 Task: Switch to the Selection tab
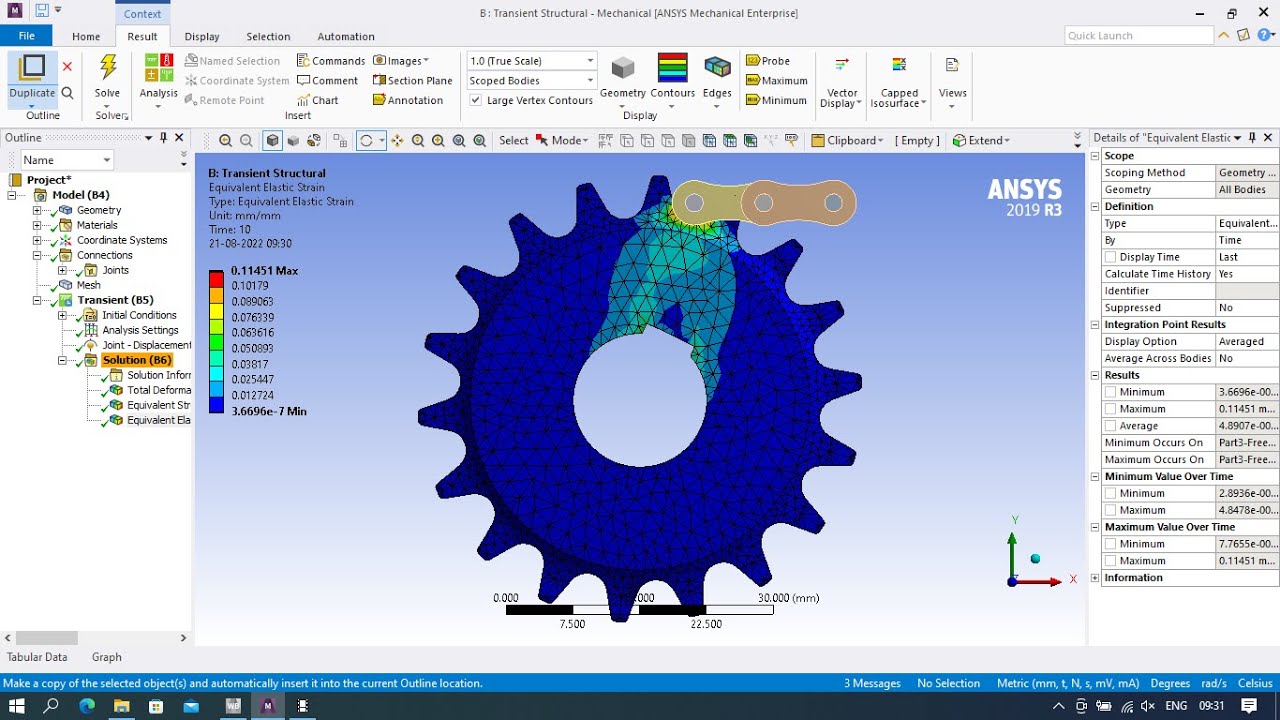click(x=268, y=36)
